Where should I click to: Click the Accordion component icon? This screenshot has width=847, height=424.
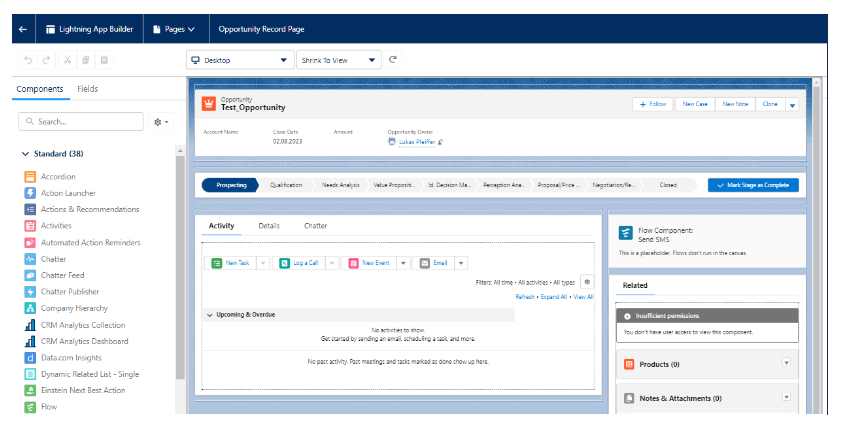[x=30, y=177]
